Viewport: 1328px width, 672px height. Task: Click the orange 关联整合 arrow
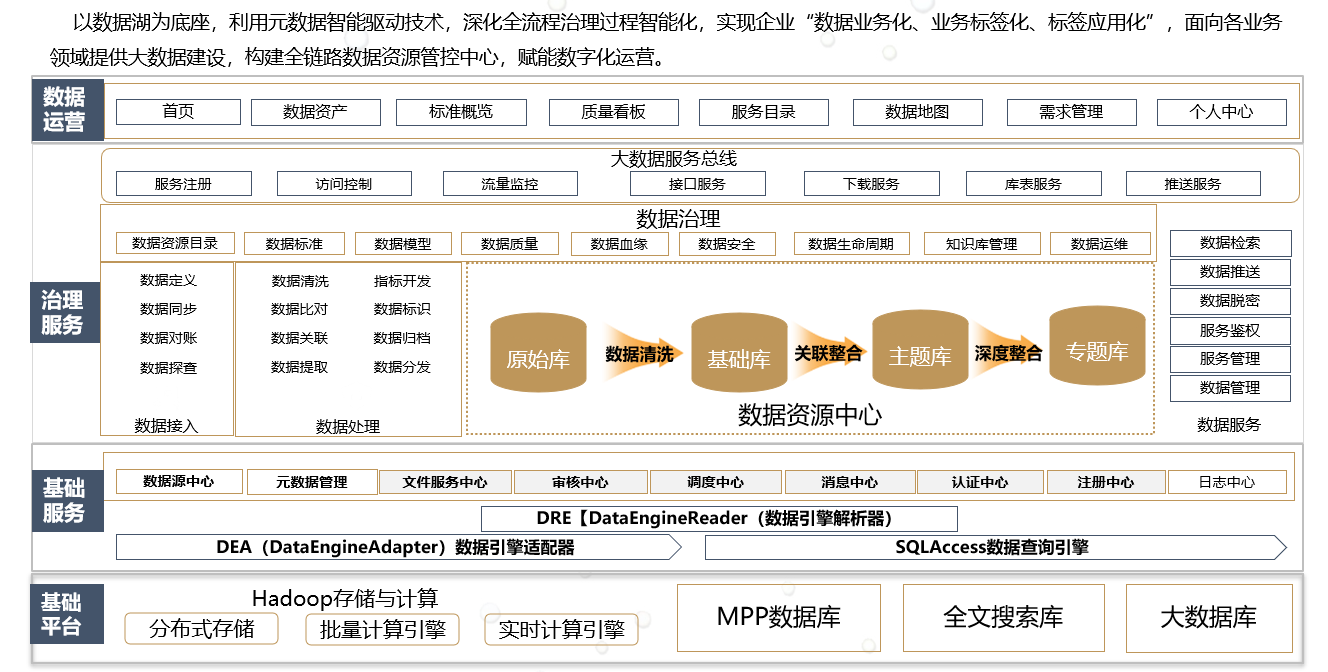[829, 353]
